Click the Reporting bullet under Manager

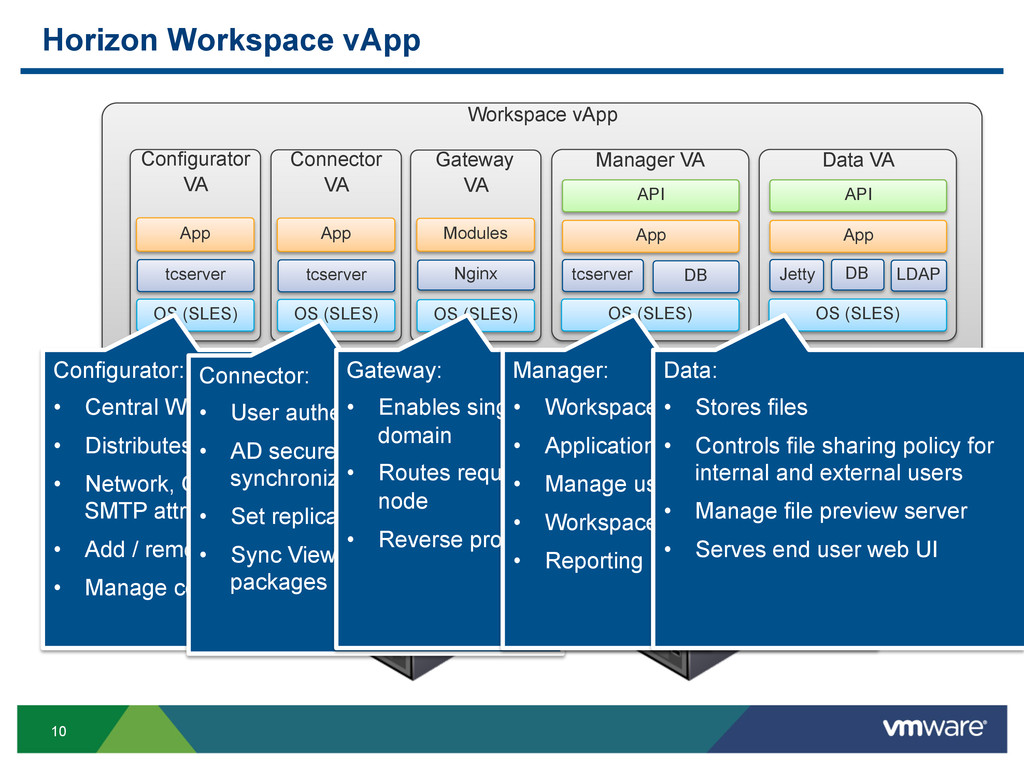tap(594, 561)
